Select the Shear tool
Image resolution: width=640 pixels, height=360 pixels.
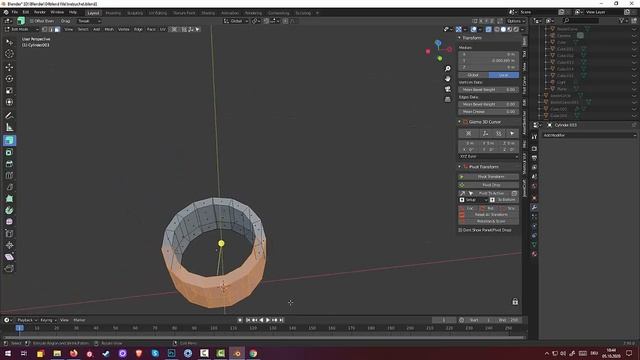point(9,257)
